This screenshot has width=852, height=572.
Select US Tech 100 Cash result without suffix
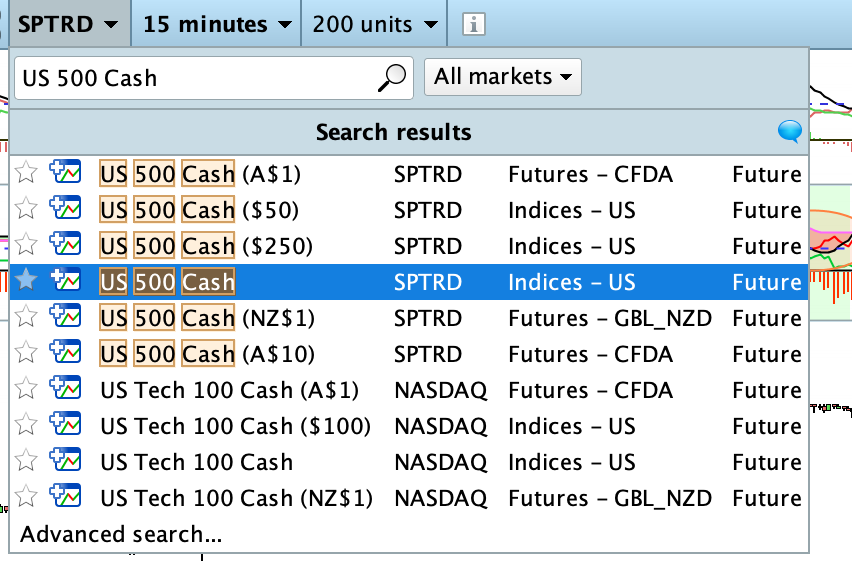(x=197, y=462)
